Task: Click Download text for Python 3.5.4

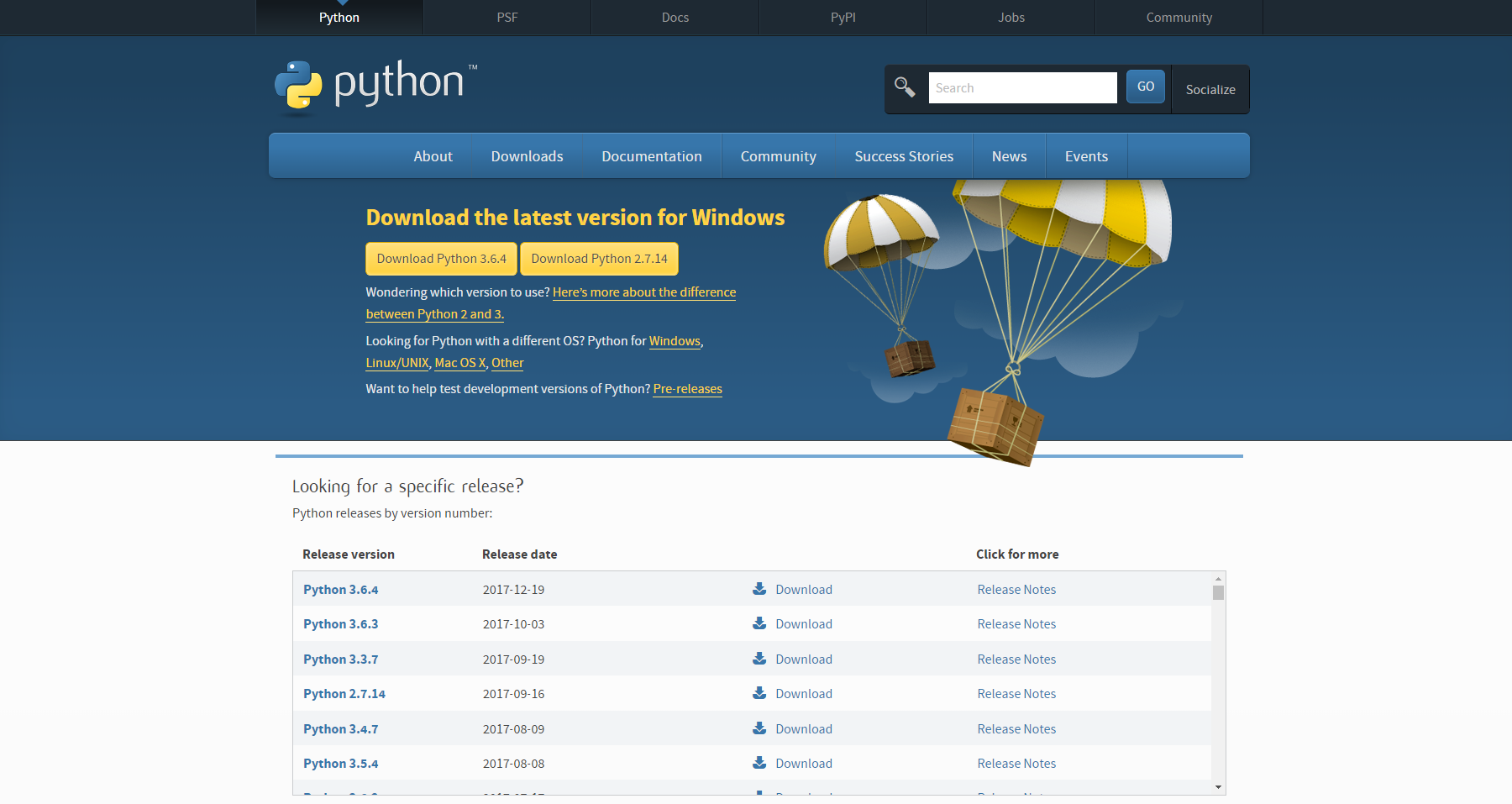Action: pos(804,764)
